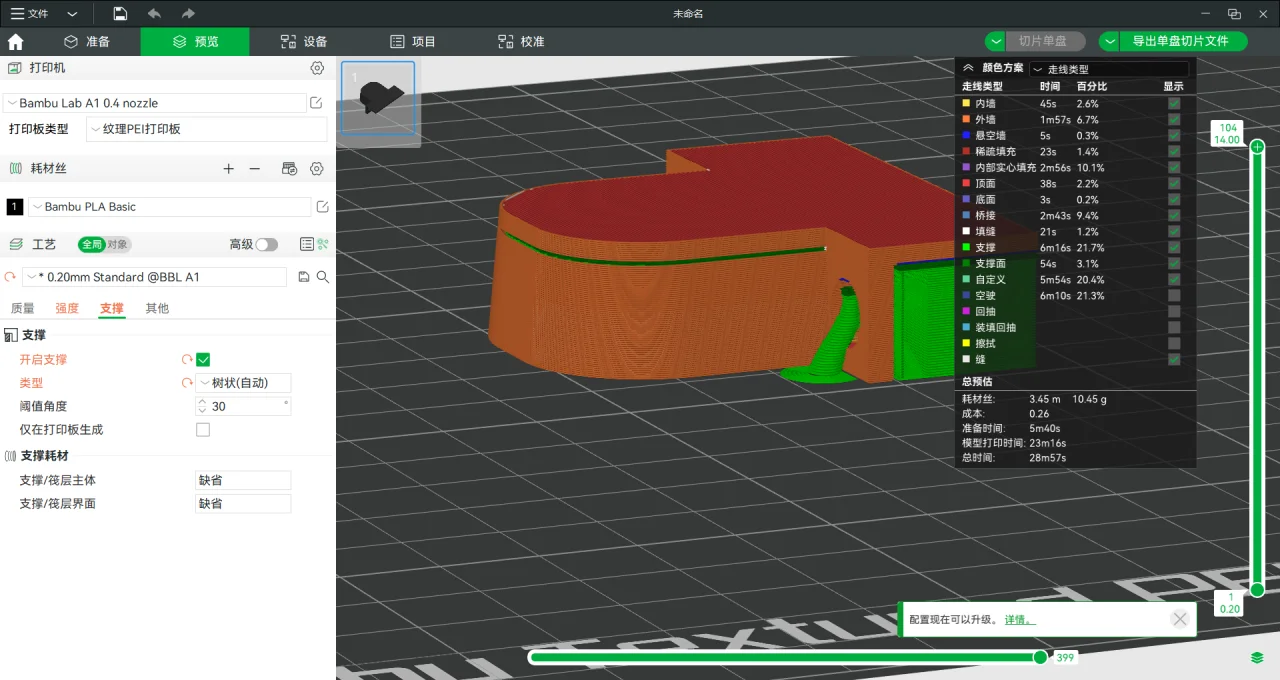
Task: Click the home icon in top bar
Action: coord(16,42)
